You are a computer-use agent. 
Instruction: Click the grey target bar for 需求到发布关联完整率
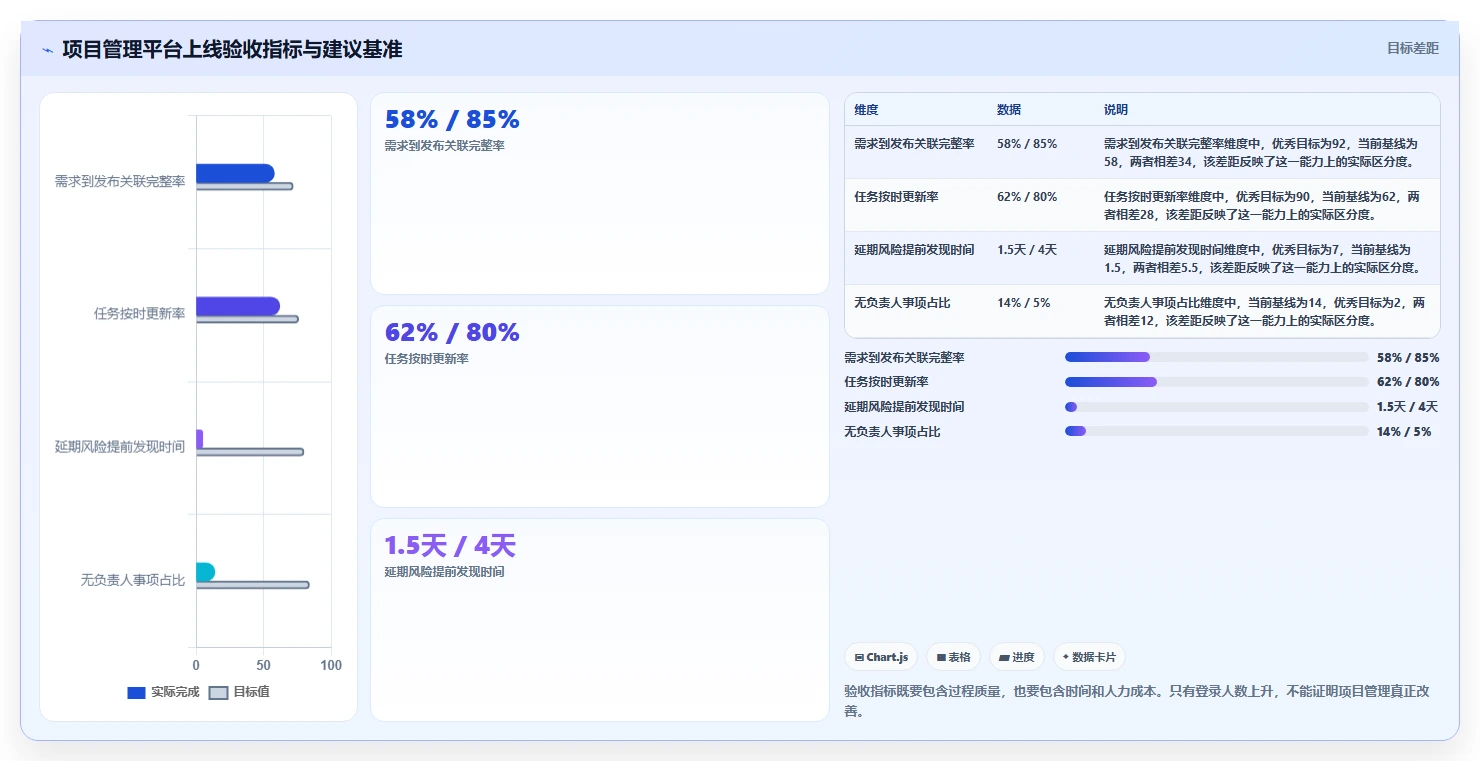[x=244, y=187]
